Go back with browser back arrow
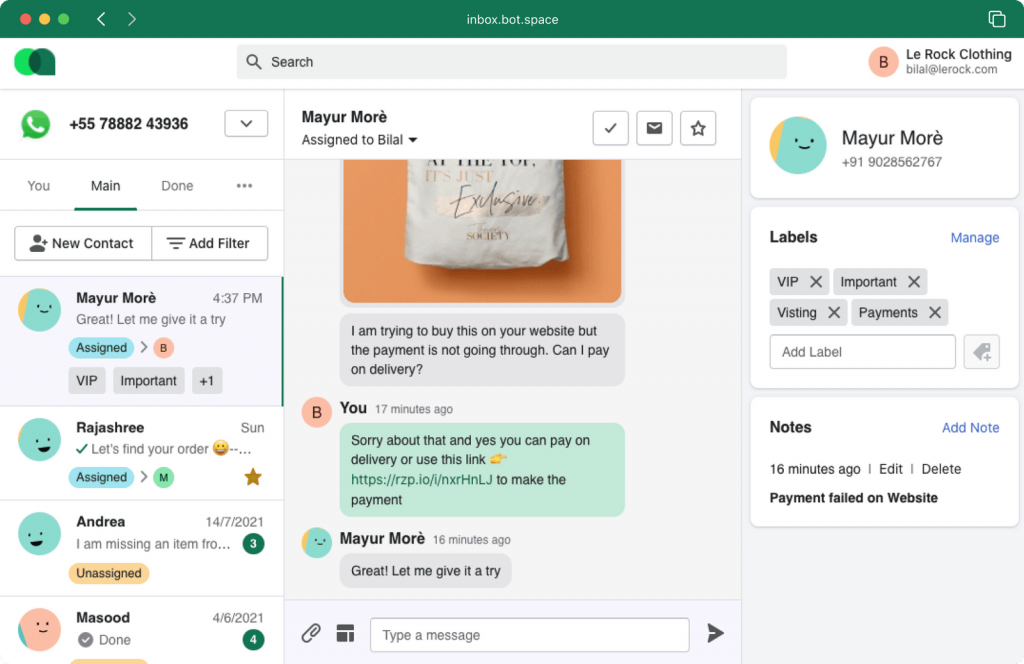1024x664 pixels. tap(101, 19)
